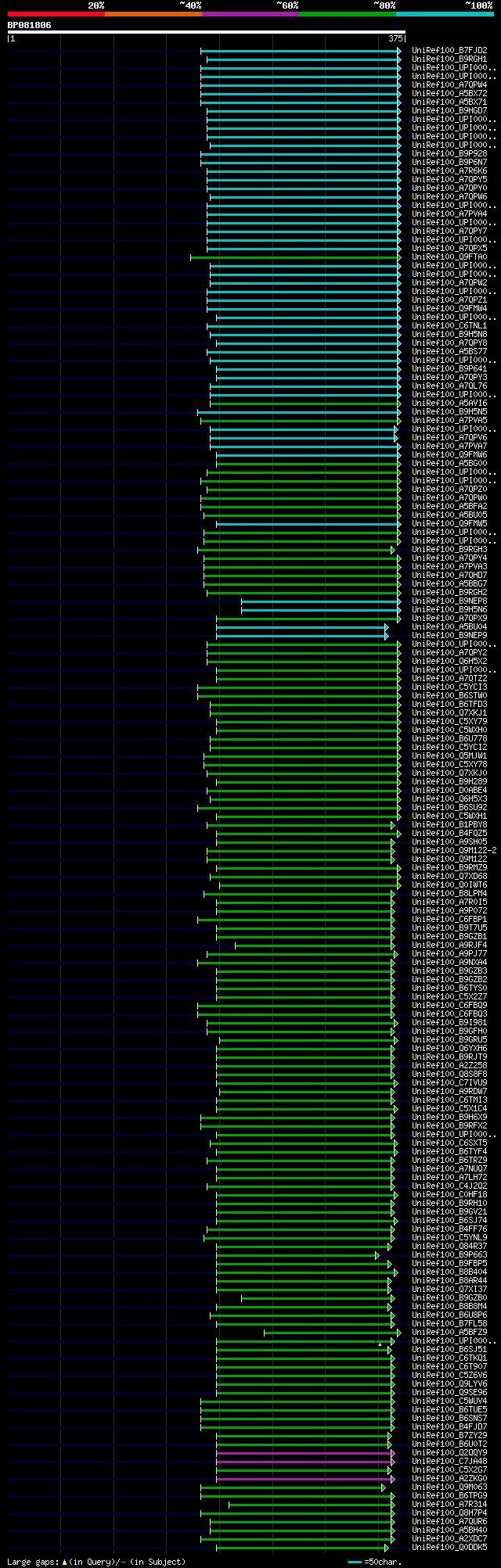The height and width of the screenshot is (1568, 501).
Task: Click the UniRef100_Q9M122-2 label
Action: (454, 850)
